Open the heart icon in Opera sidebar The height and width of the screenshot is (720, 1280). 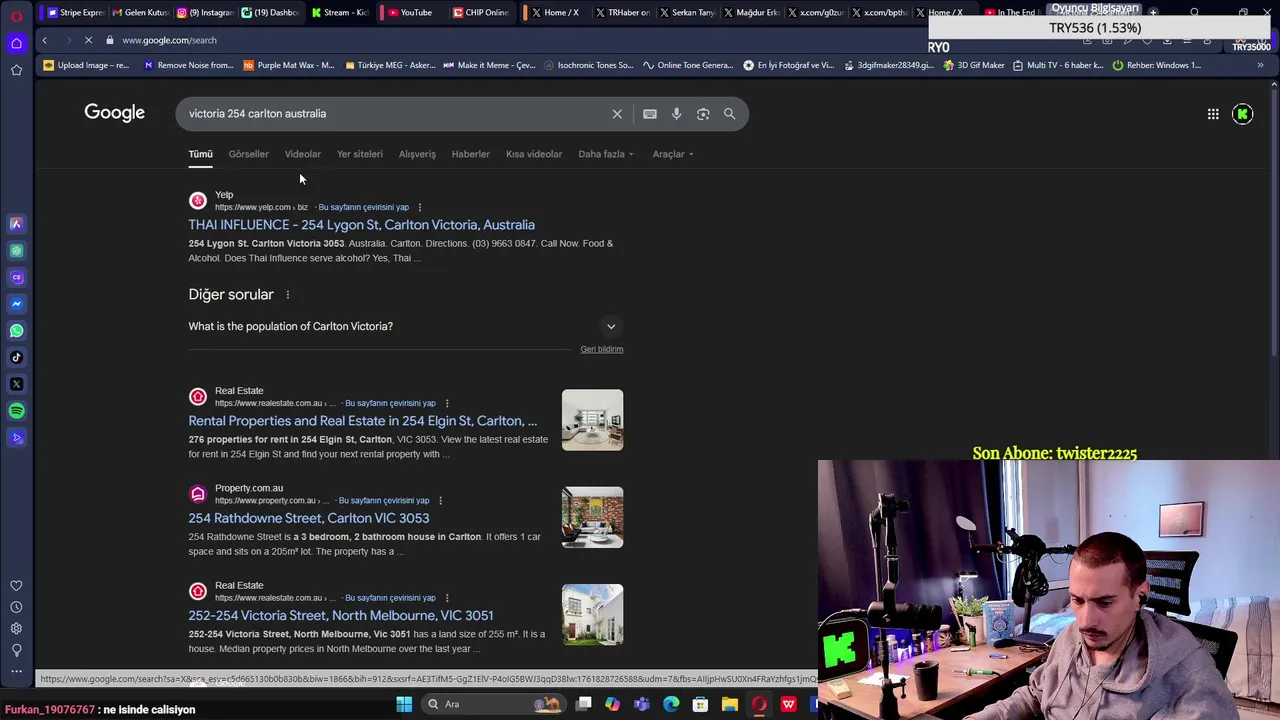click(16, 586)
